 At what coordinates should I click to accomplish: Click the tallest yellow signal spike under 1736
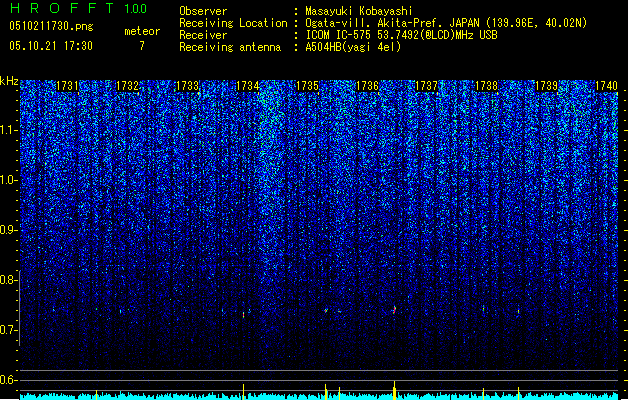pyautogui.click(x=395, y=390)
